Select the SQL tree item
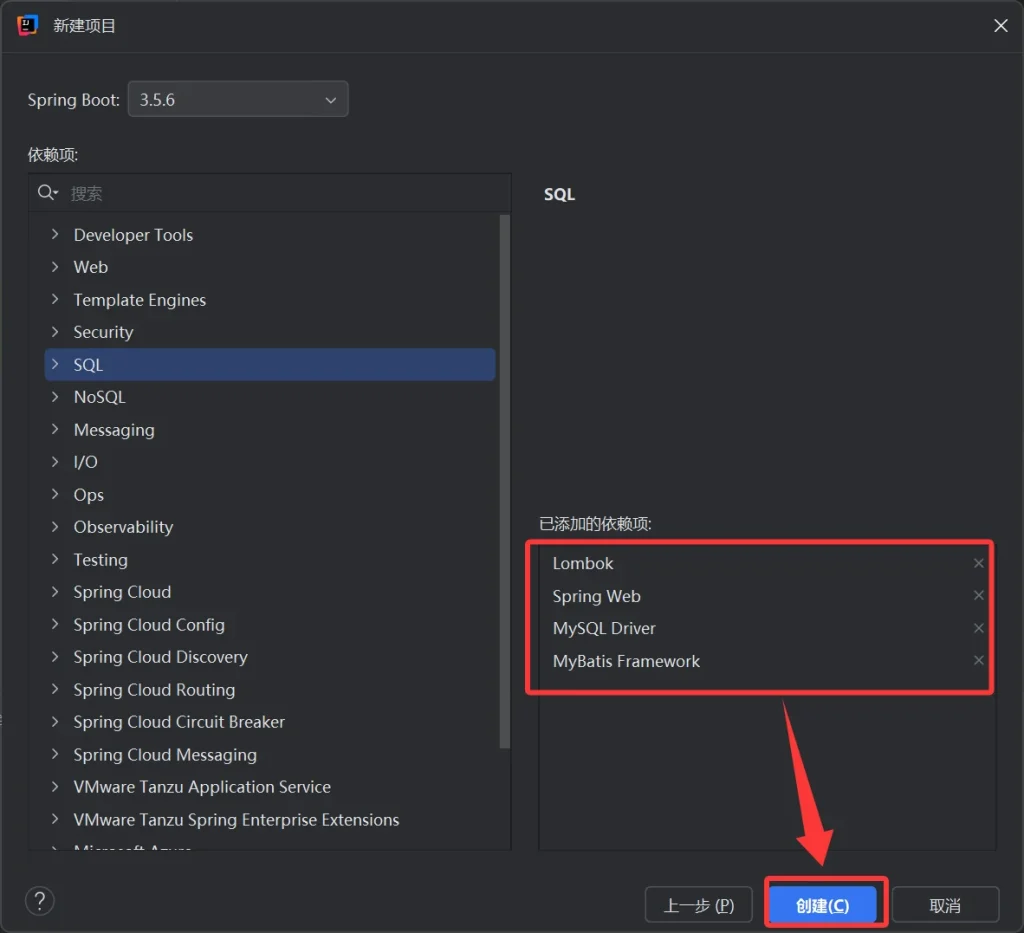The image size is (1024, 933). pos(88,365)
